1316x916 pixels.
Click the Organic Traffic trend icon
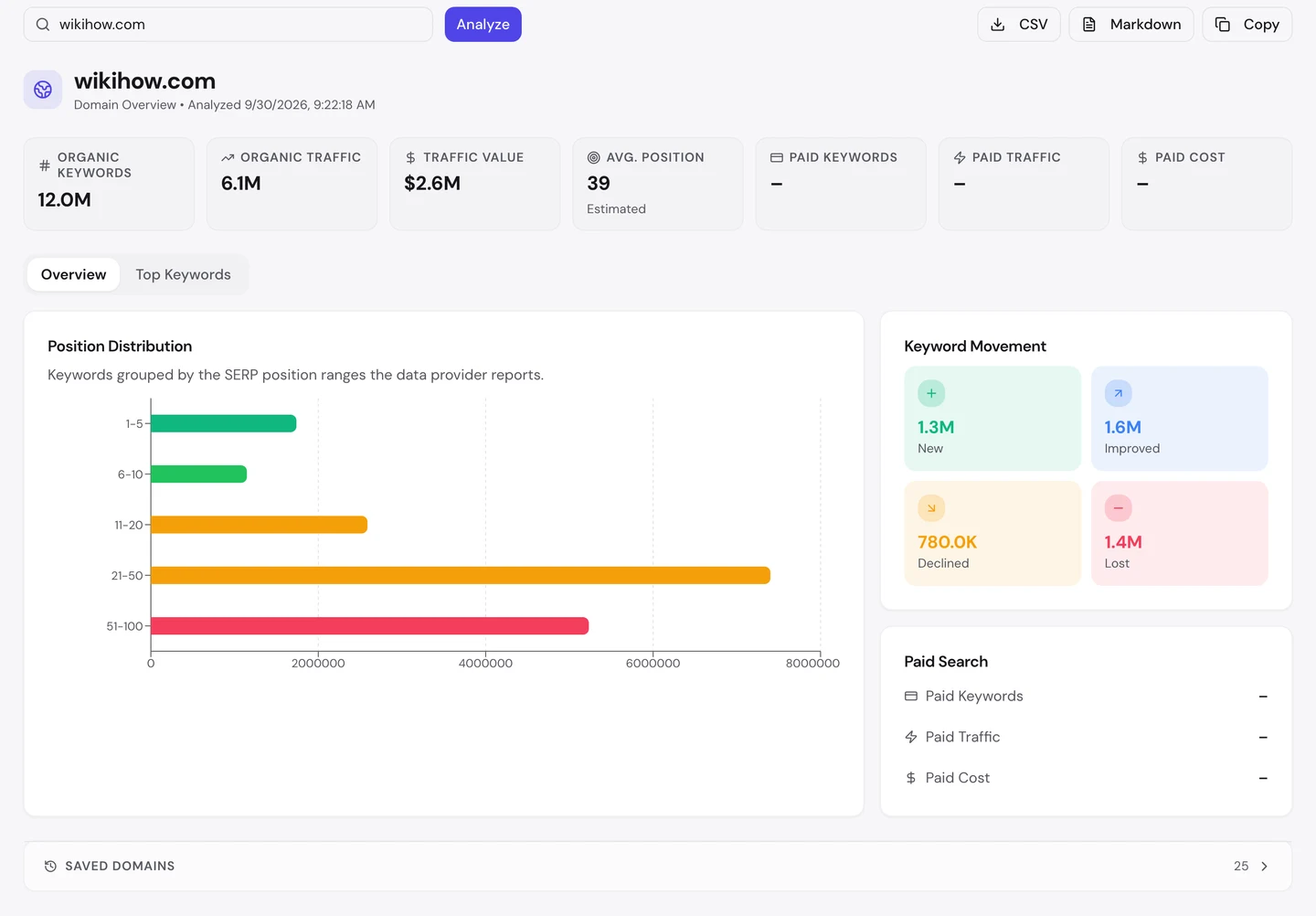coord(228,157)
